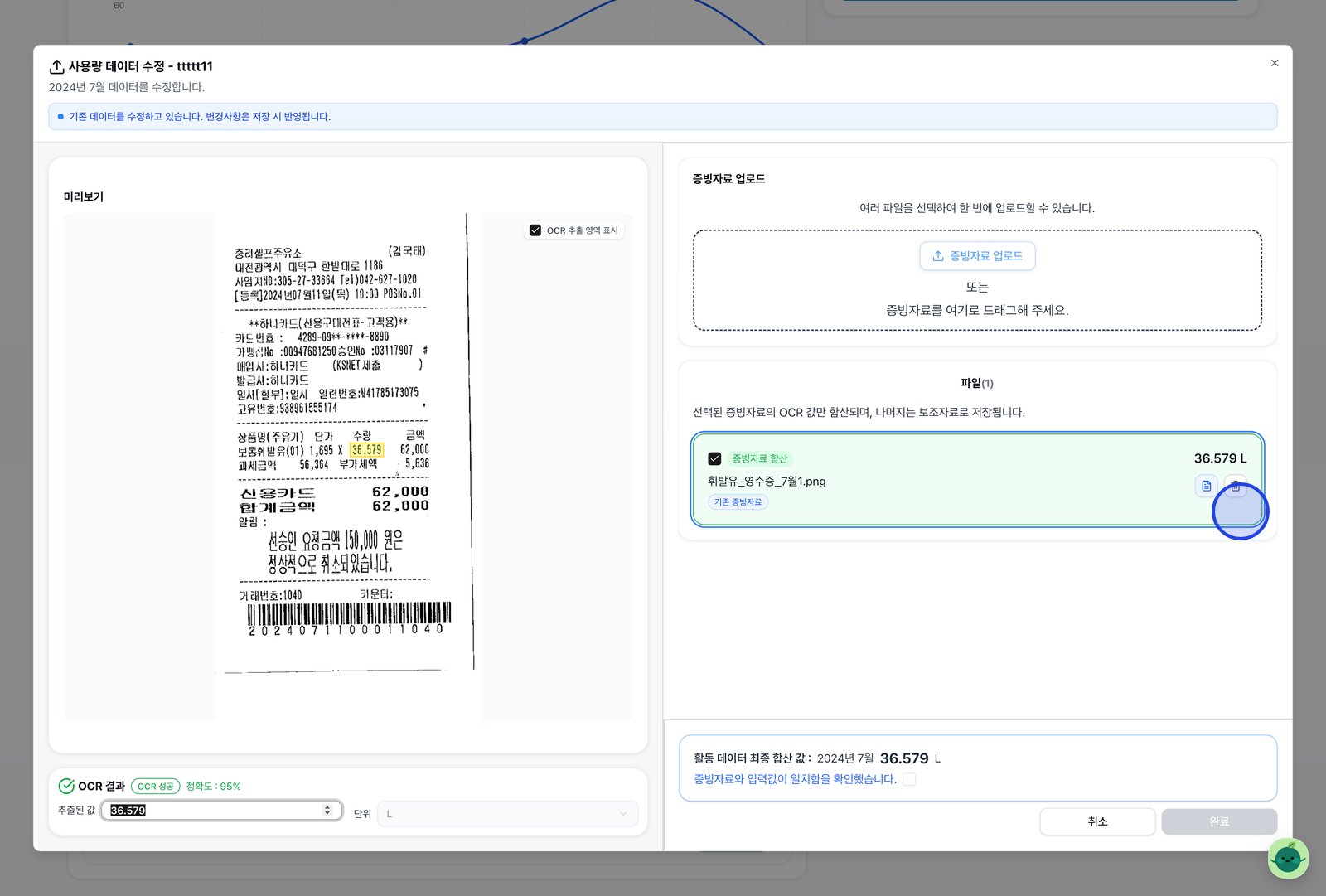The image size is (1326, 896).
Task: Click the 증빙자료 업로드 button
Action: (x=977, y=255)
